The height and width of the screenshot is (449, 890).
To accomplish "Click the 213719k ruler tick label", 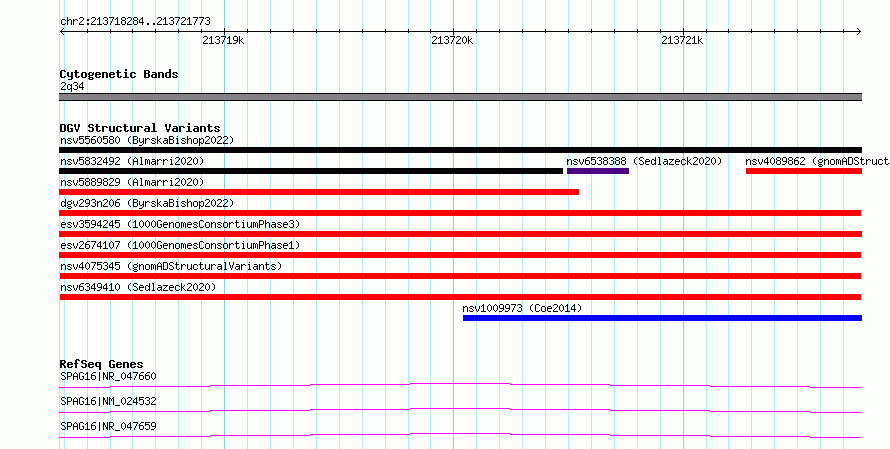I will pos(223,40).
